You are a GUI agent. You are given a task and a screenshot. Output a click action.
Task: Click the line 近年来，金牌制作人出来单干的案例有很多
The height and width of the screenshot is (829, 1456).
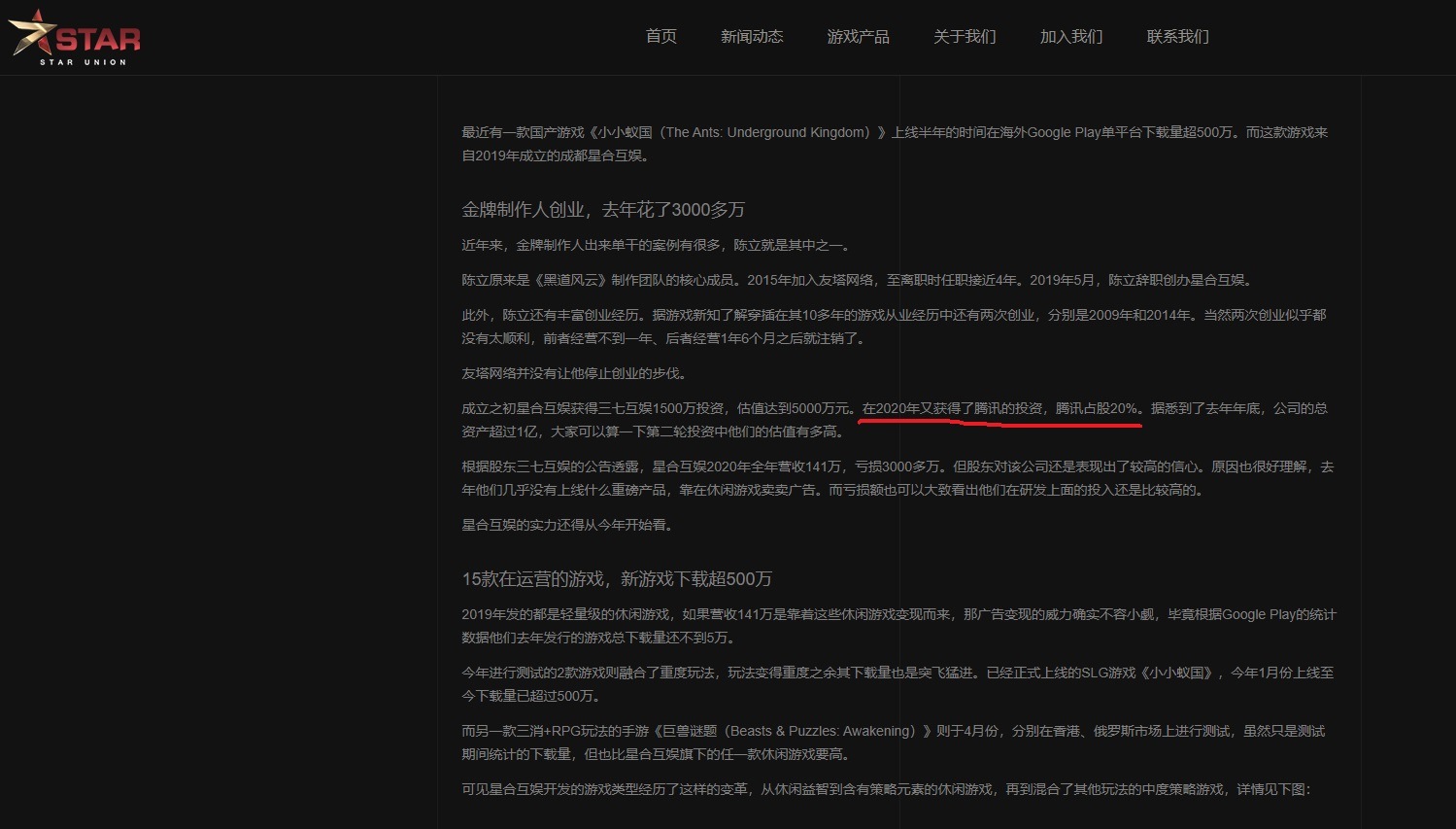[x=659, y=245]
